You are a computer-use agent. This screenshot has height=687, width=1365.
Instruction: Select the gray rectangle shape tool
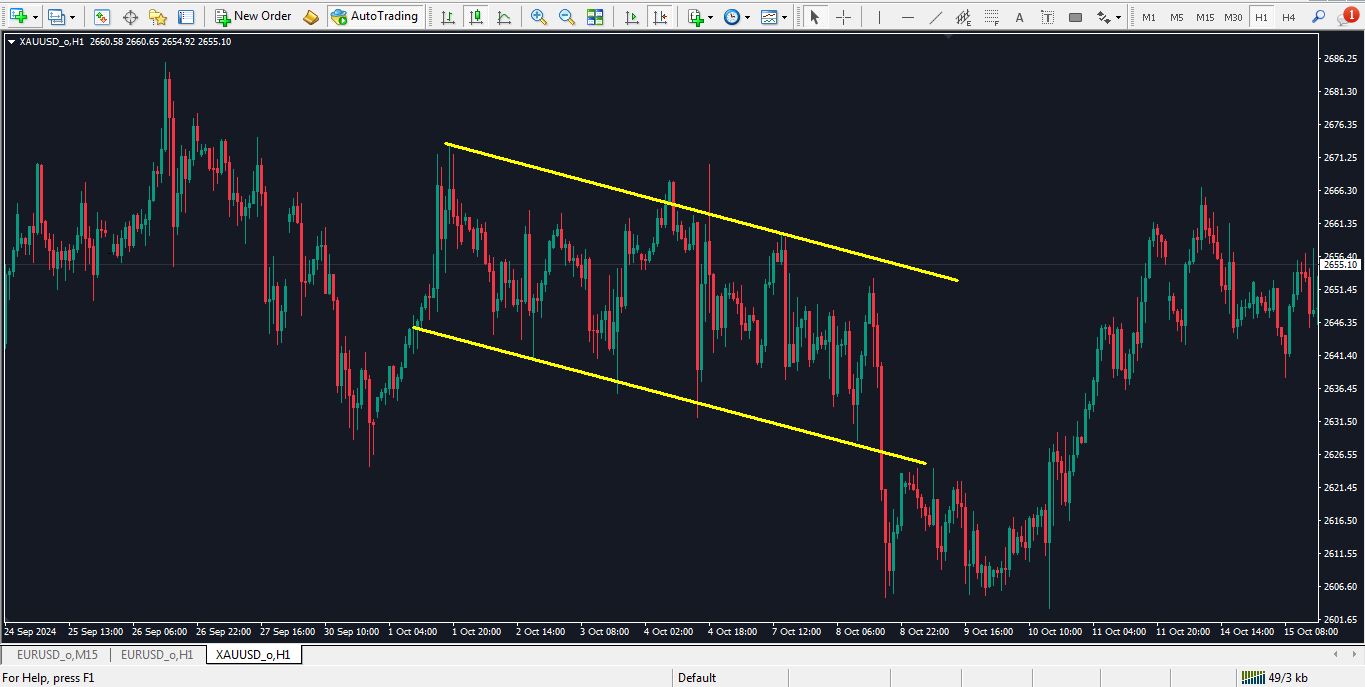1075,17
